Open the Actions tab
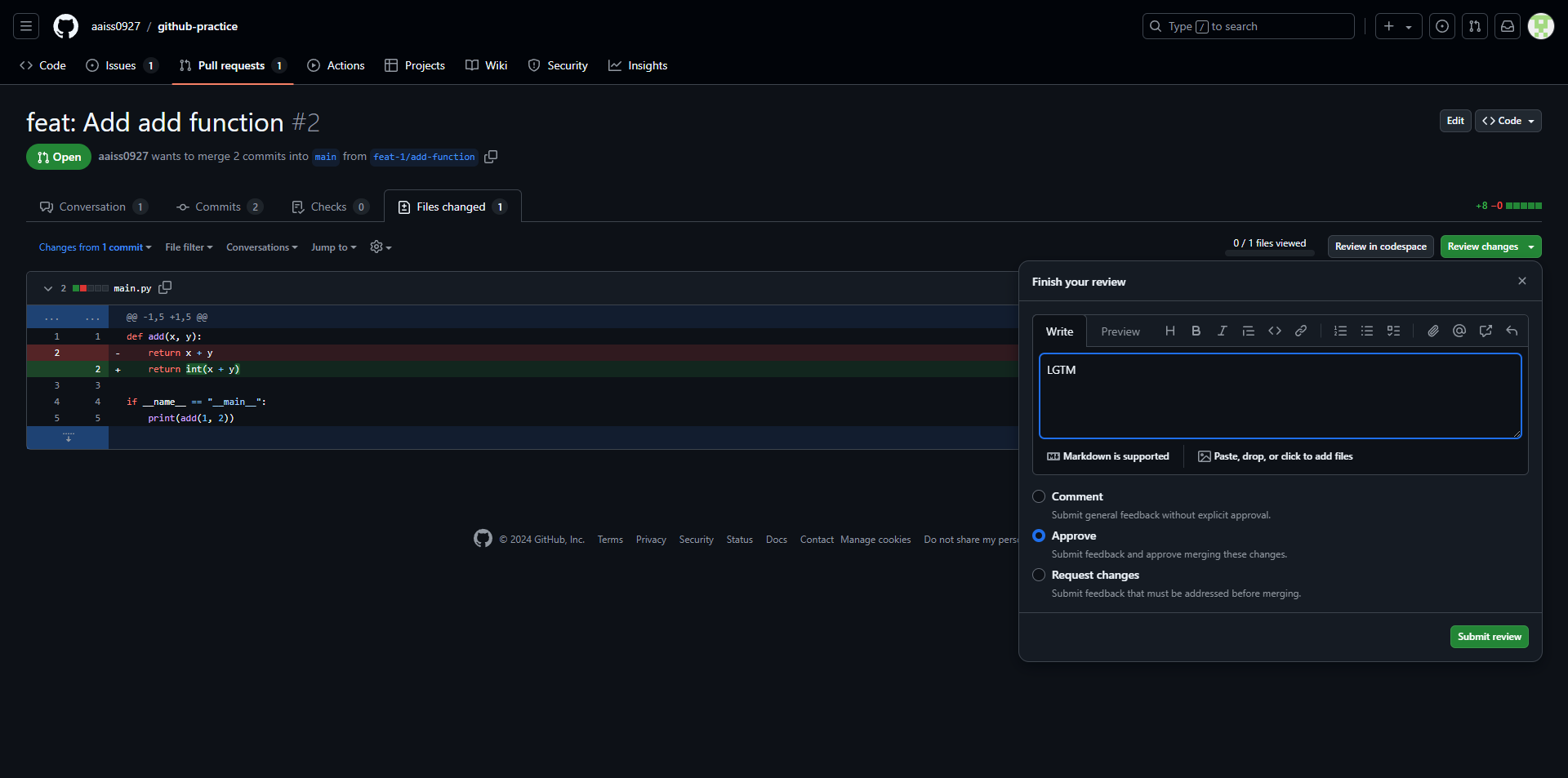The height and width of the screenshot is (778, 1568). point(336,65)
